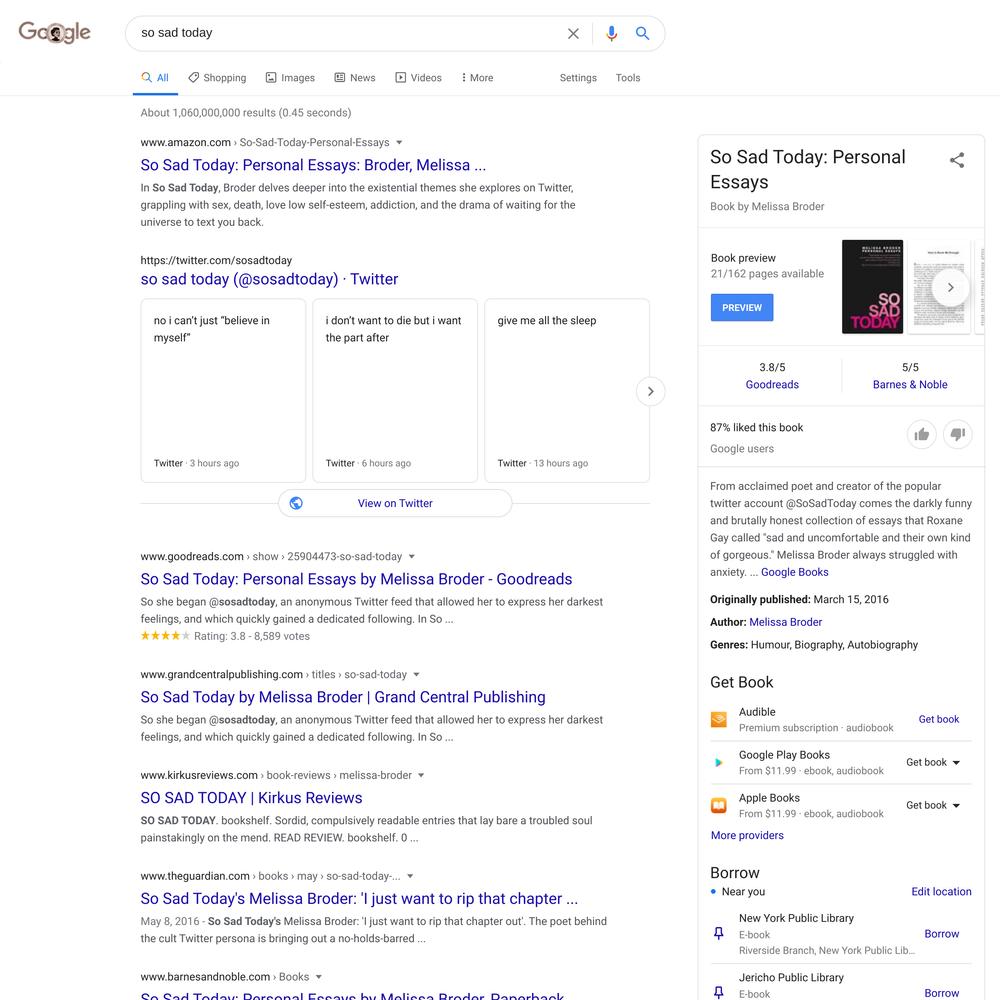Click the New York Public Library pin icon
This screenshot has width=1000, height=1000.
pyautogui.click(x=719, y=934)
